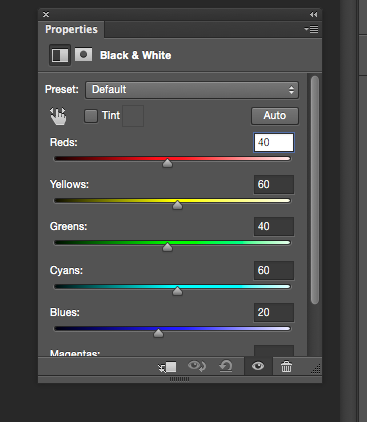This screenshot has height=422, width=367.
Task: Focus the Blues value field
Action: pos(274,312)
